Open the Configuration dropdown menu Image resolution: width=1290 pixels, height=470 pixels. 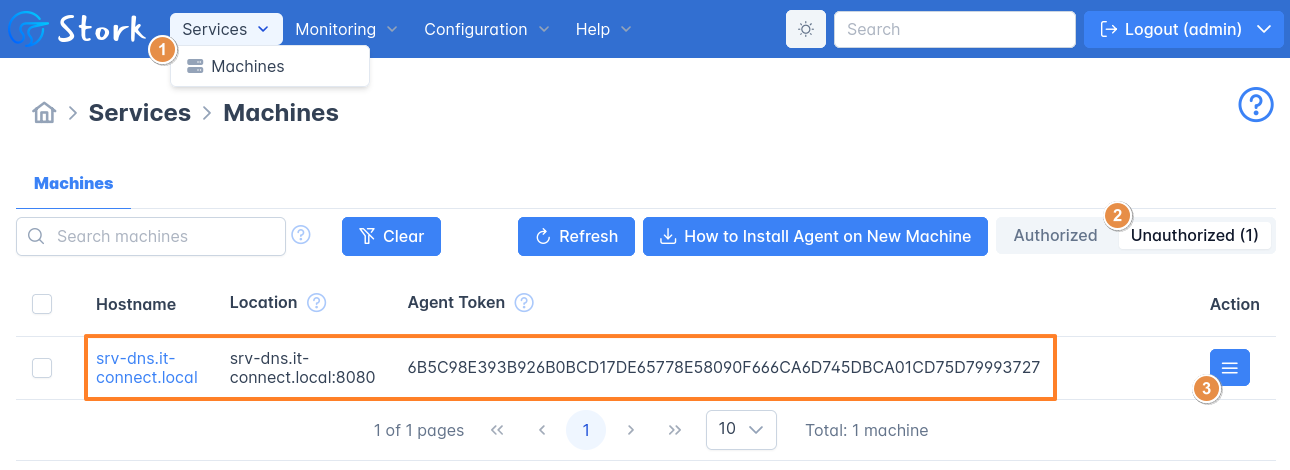pyautogui.click(x=487, y=29)
